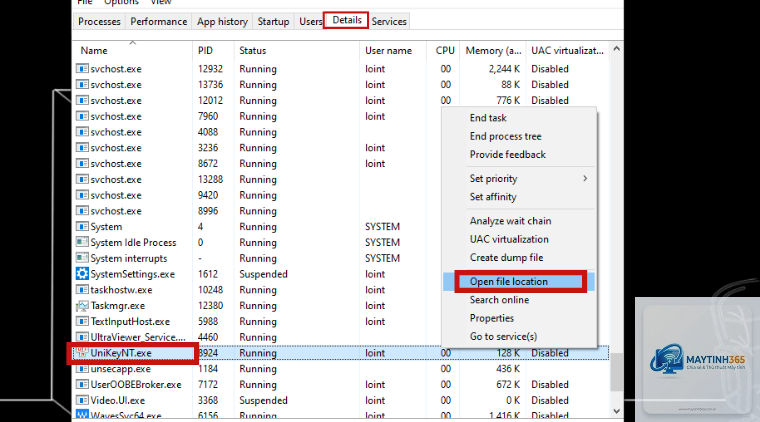Select UAC virtualization menu entry
Viewport: 760px width, 422px height.
coord(509,239)
